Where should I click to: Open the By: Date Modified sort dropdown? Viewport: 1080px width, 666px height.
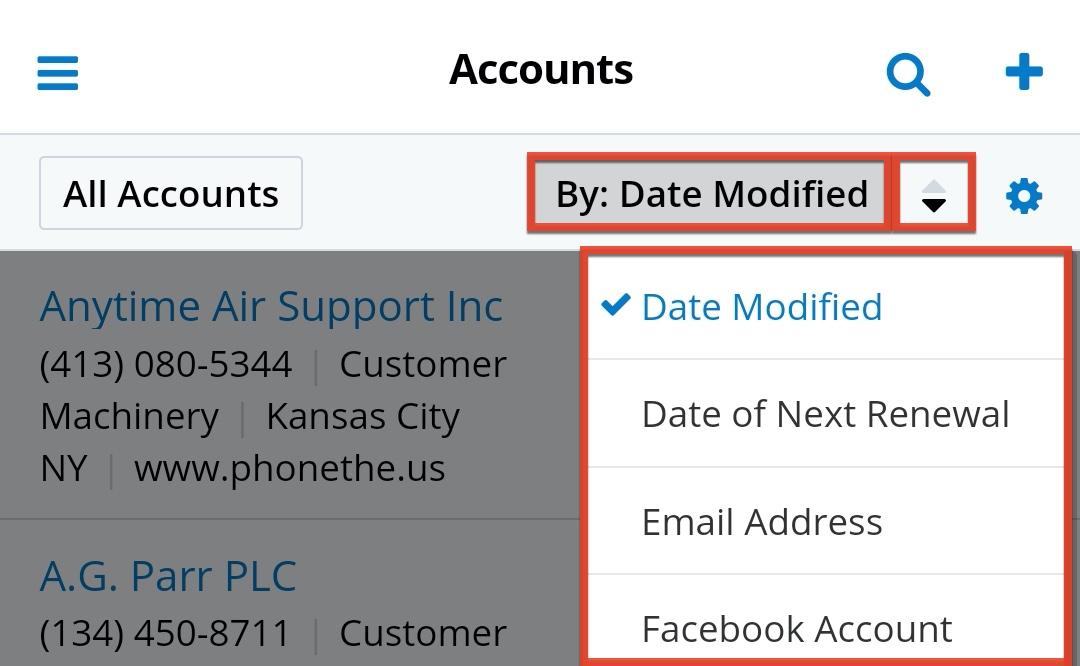coord(710,194)
